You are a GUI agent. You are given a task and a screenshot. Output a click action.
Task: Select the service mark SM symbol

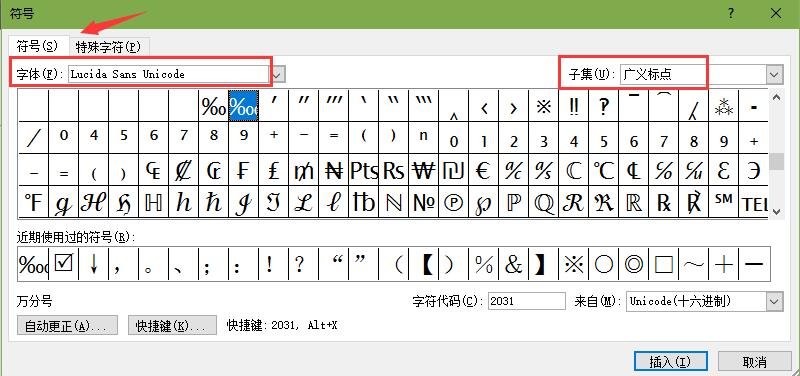pos(723,203)
